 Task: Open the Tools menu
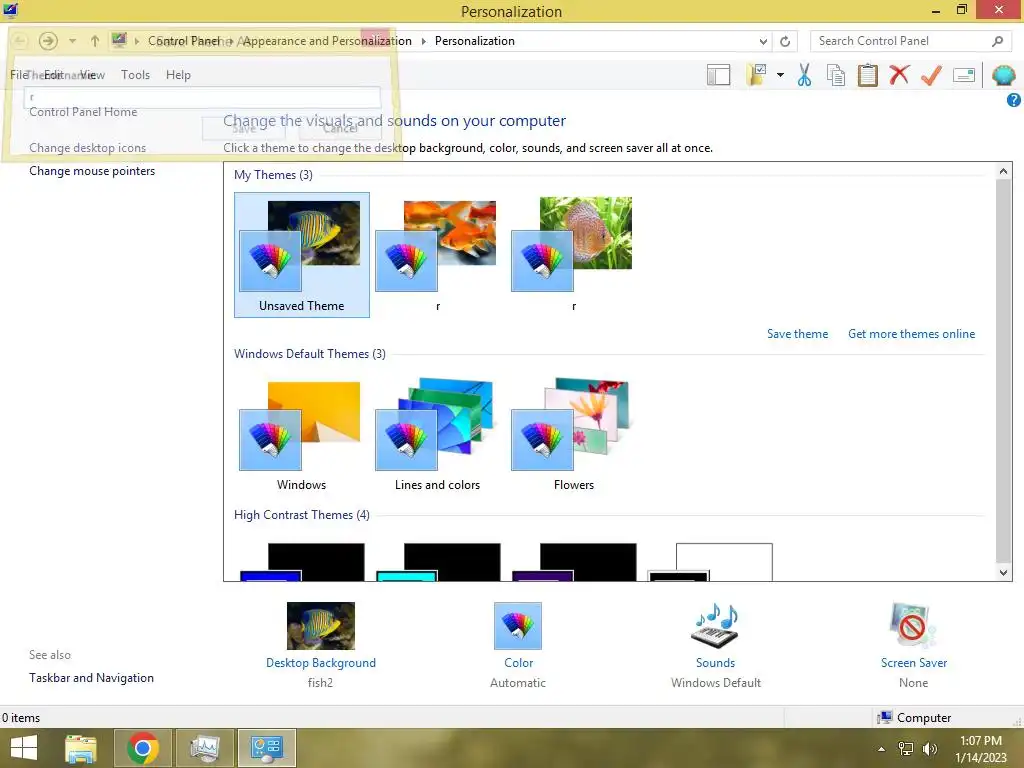[x=135, y=75]
